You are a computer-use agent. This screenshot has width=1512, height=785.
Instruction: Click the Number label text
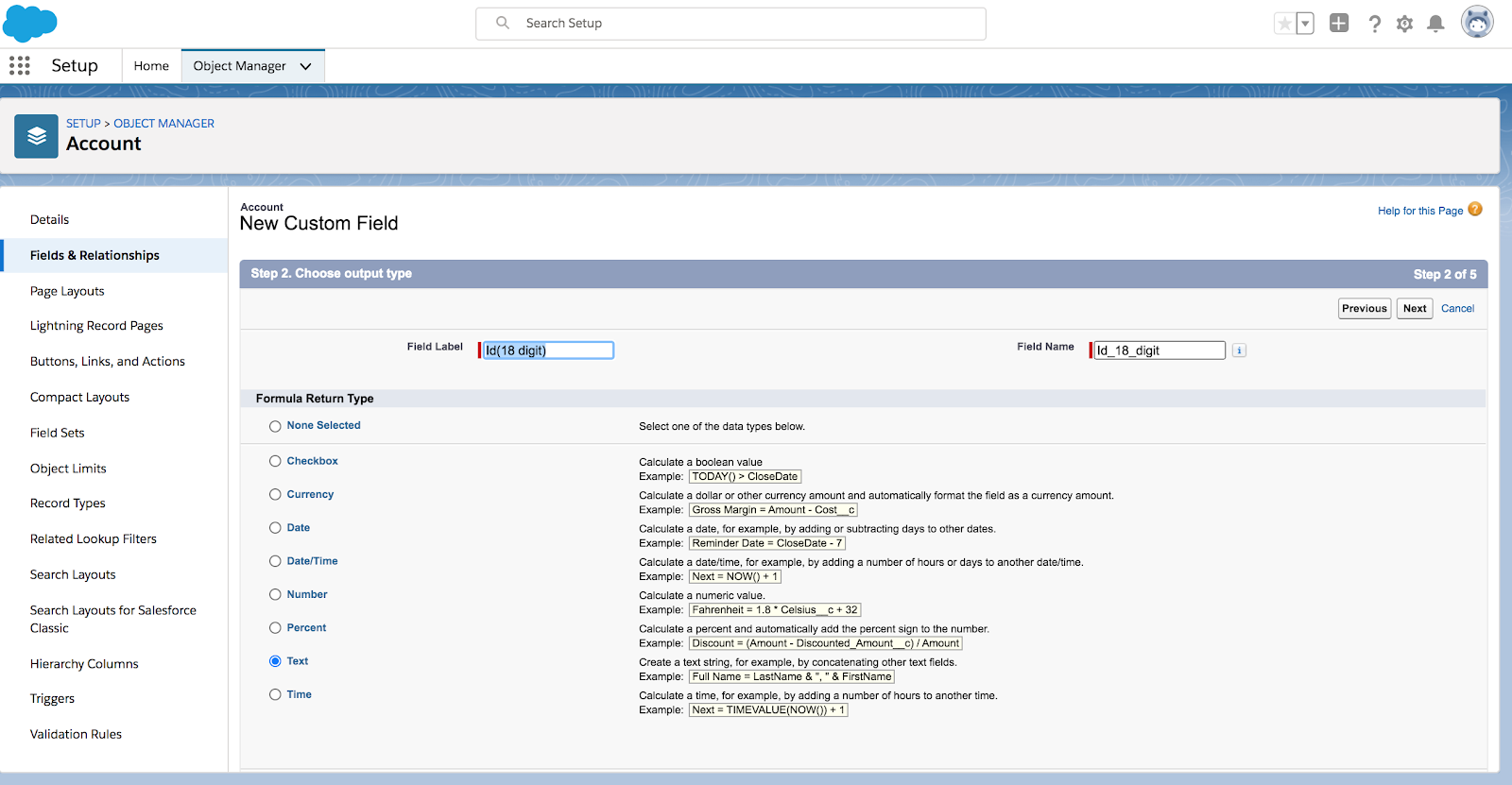point(307,594)
